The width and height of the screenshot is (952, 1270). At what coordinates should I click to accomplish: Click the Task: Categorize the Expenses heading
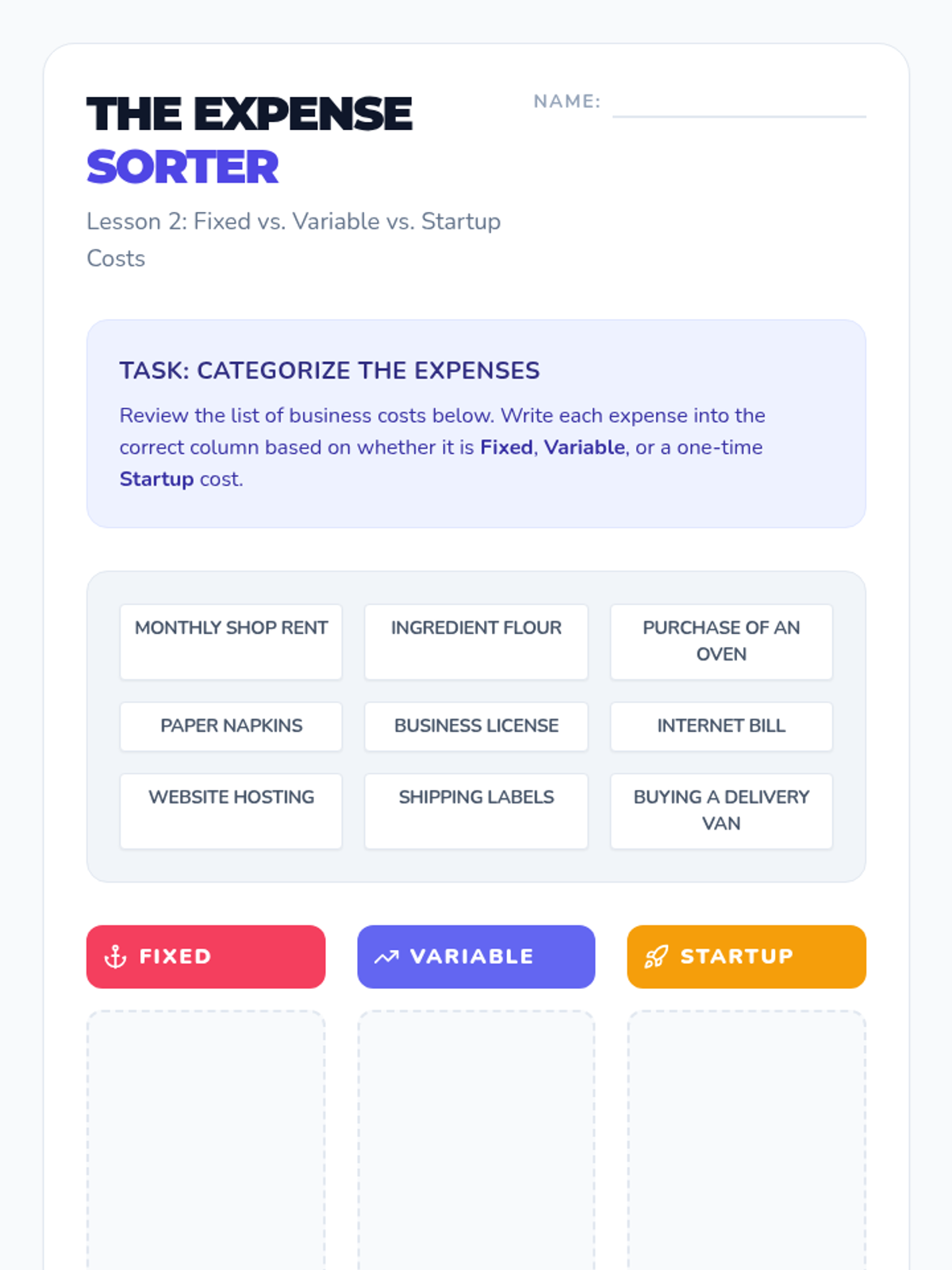coord(329,371)
